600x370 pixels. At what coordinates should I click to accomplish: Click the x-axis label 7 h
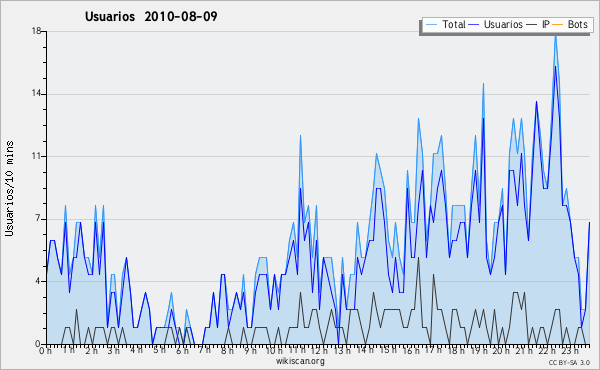204,350
